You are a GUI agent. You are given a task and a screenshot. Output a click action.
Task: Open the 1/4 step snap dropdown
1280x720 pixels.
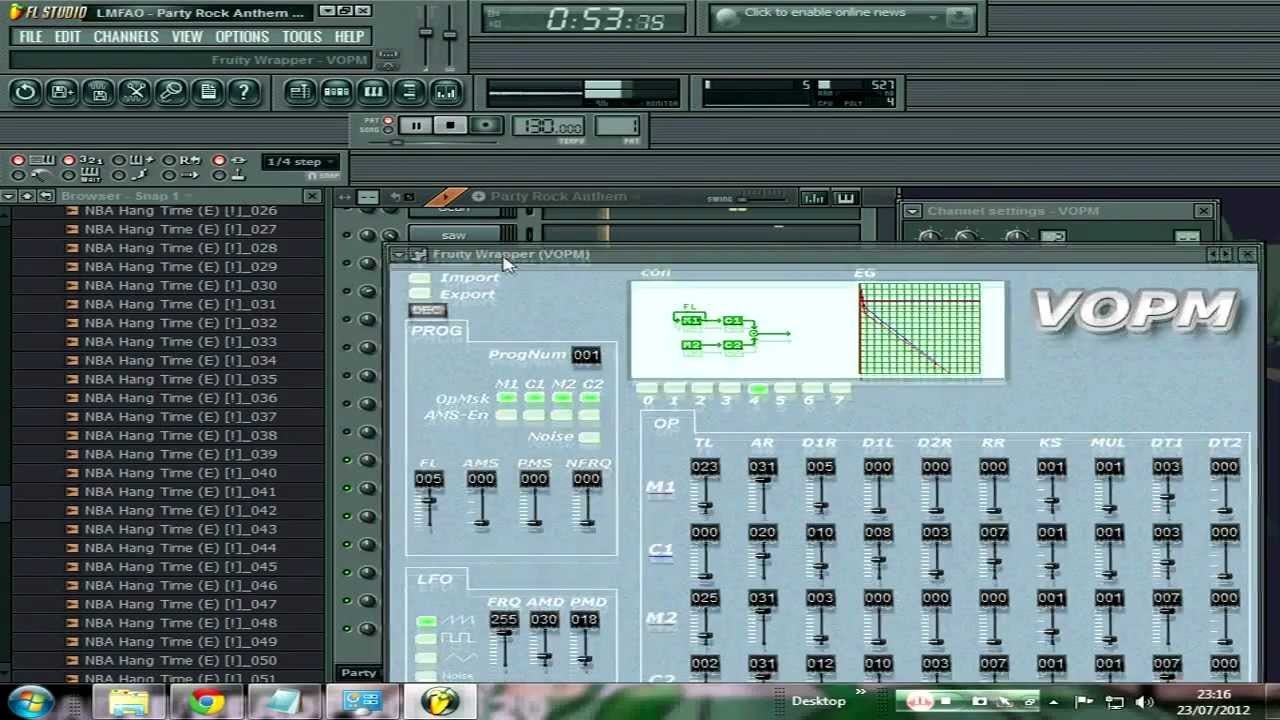[301, 162]
